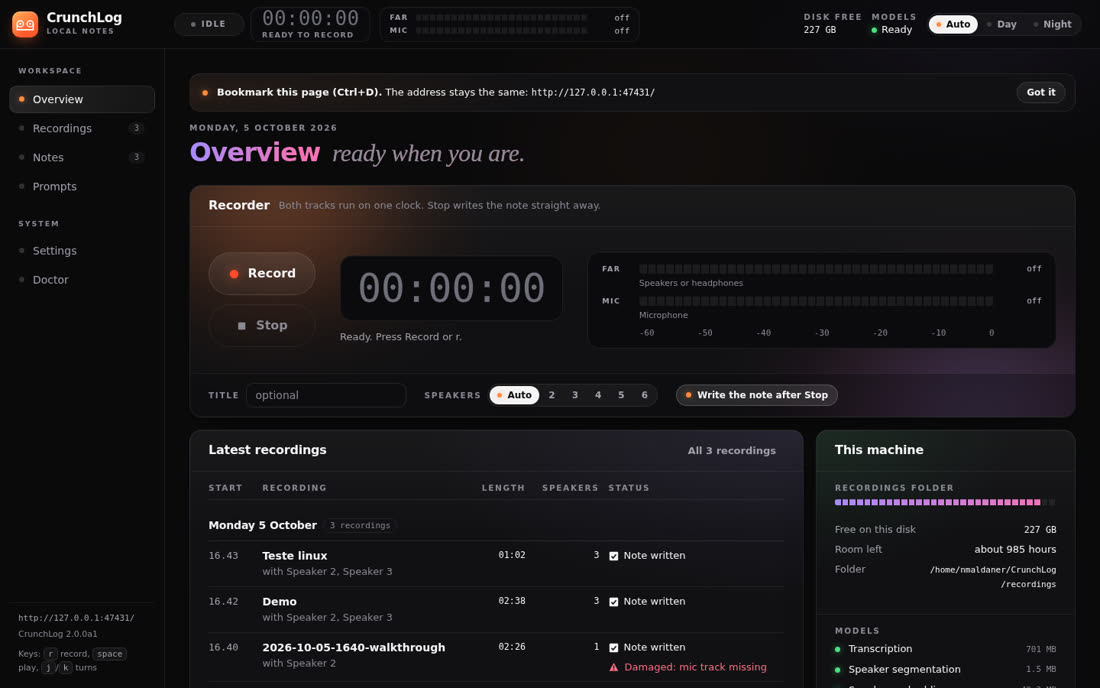Image resolution: width=1100 pixels, height=688 pixels.
Task: Switch theme to Day
Action: tap(1002, 25)
